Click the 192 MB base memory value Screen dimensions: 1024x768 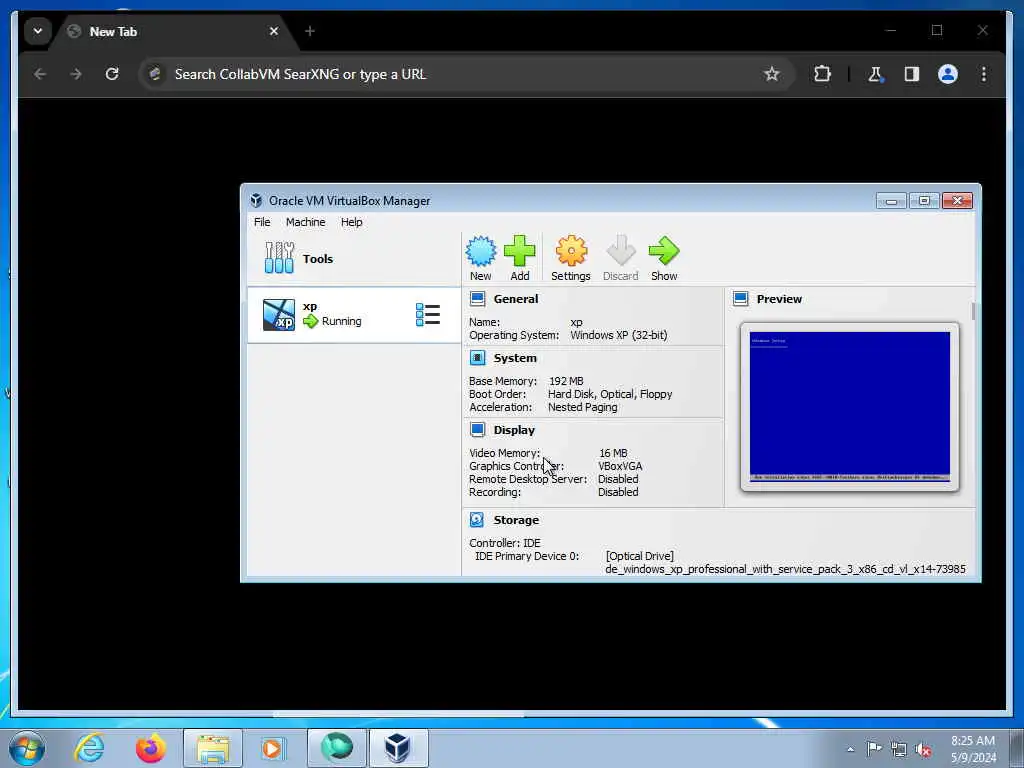[566, 381]
